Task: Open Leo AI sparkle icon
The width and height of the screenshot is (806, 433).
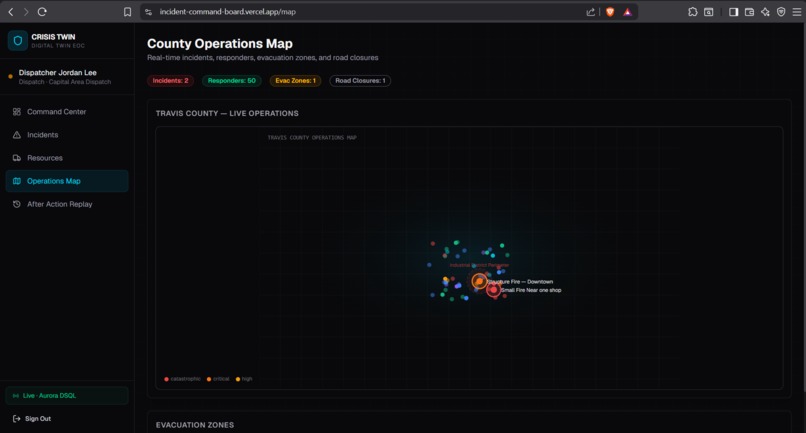Action: (765, 12)
